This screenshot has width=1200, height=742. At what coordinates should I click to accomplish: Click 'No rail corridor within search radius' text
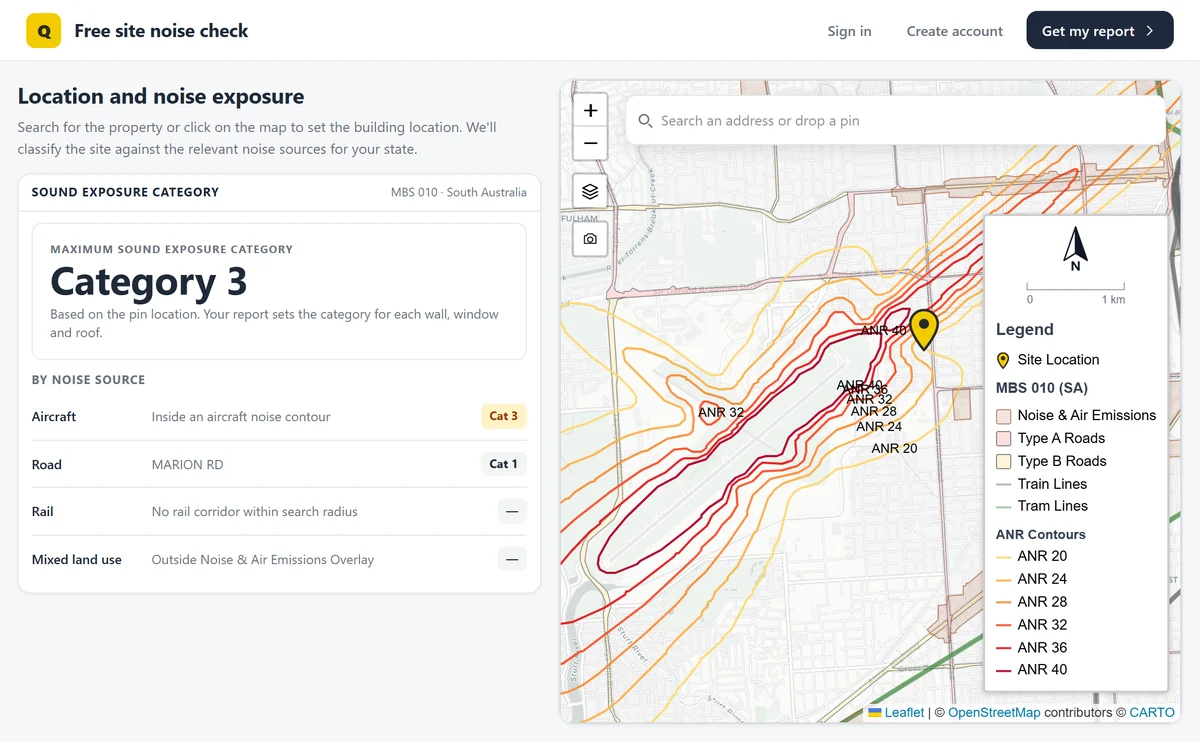[255, 512]
